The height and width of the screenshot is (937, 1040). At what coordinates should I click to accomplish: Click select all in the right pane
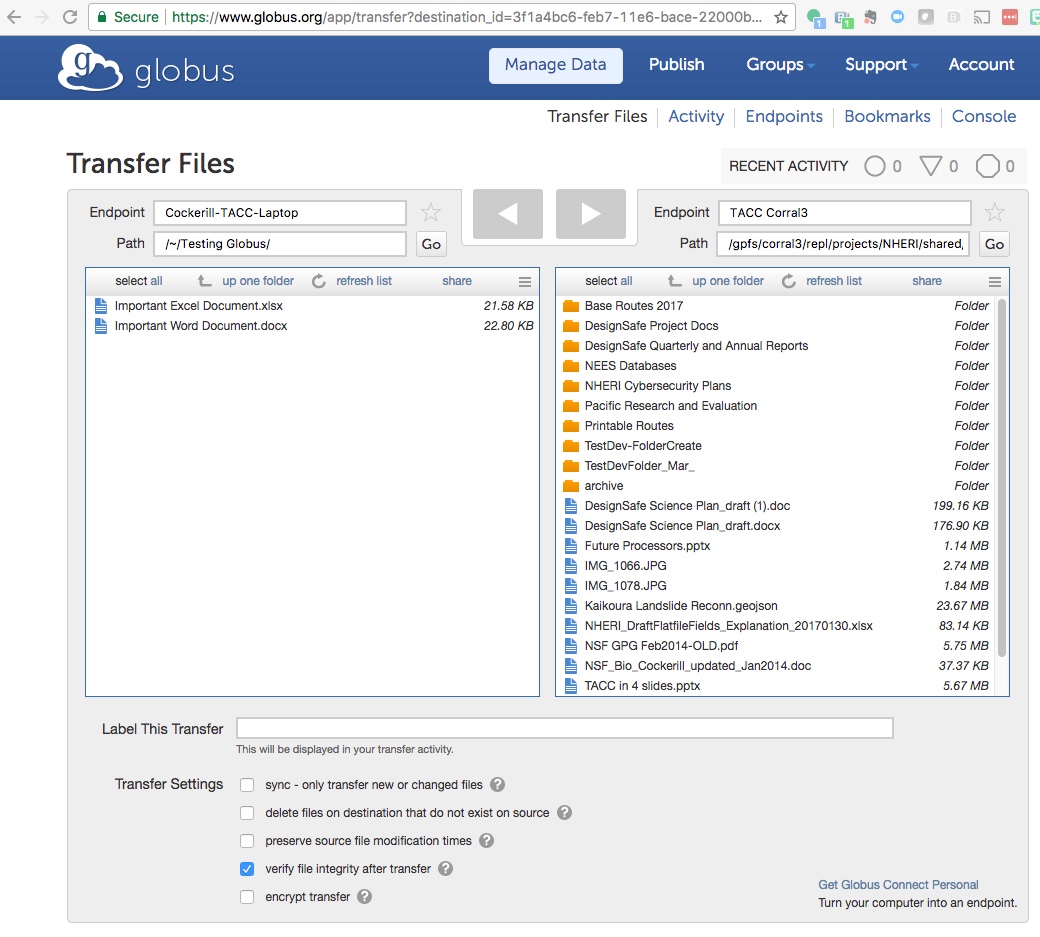click(609, 281)
